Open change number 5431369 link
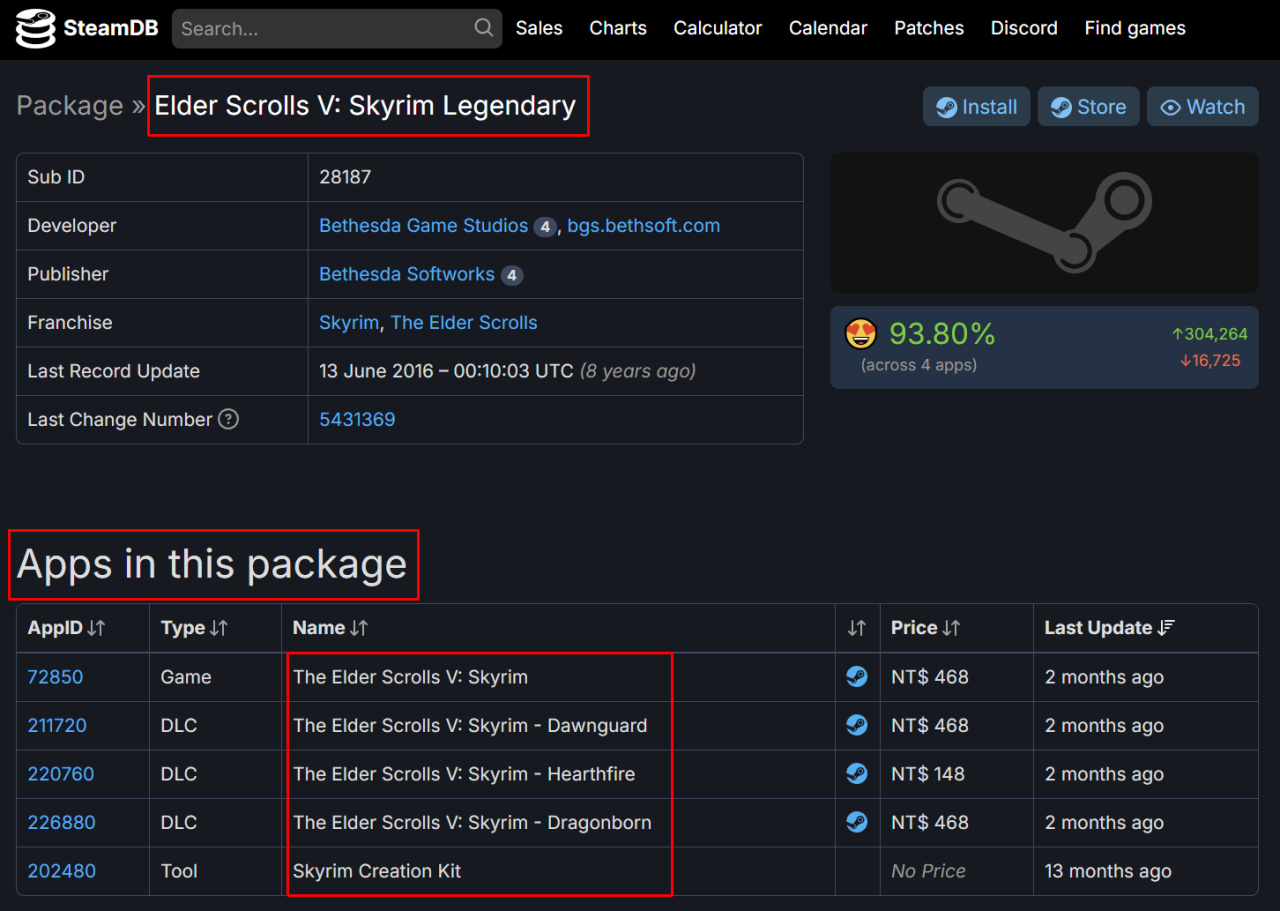1280x911 pixels. pyautogui.click(x=357, y=420)
